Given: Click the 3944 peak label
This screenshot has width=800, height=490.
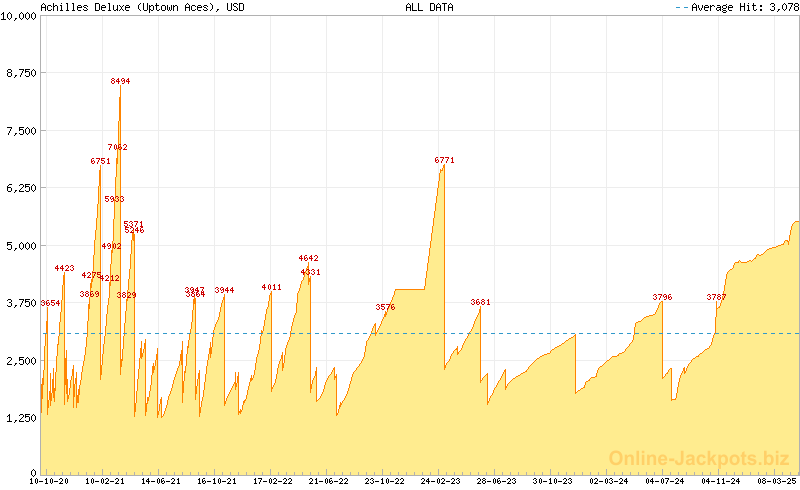Looking at the screenshot, I should click(224, 290).
